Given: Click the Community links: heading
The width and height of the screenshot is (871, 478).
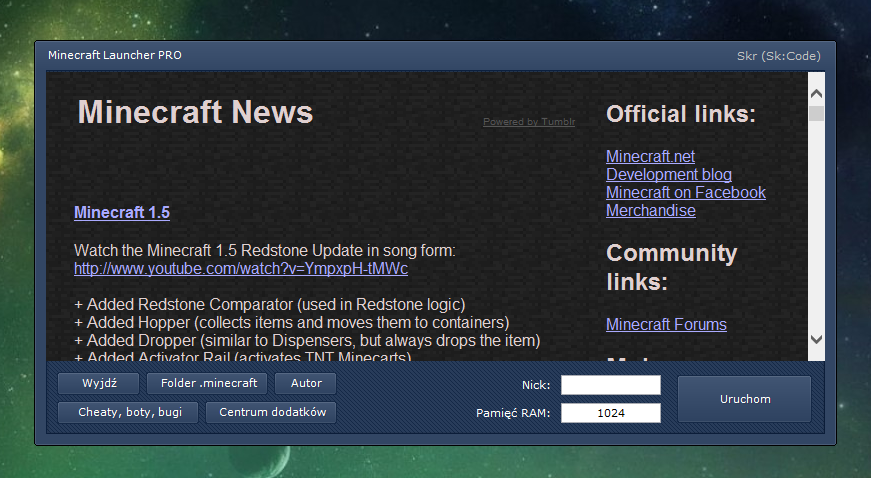Looking at the screenshot, I should (672, 268).
